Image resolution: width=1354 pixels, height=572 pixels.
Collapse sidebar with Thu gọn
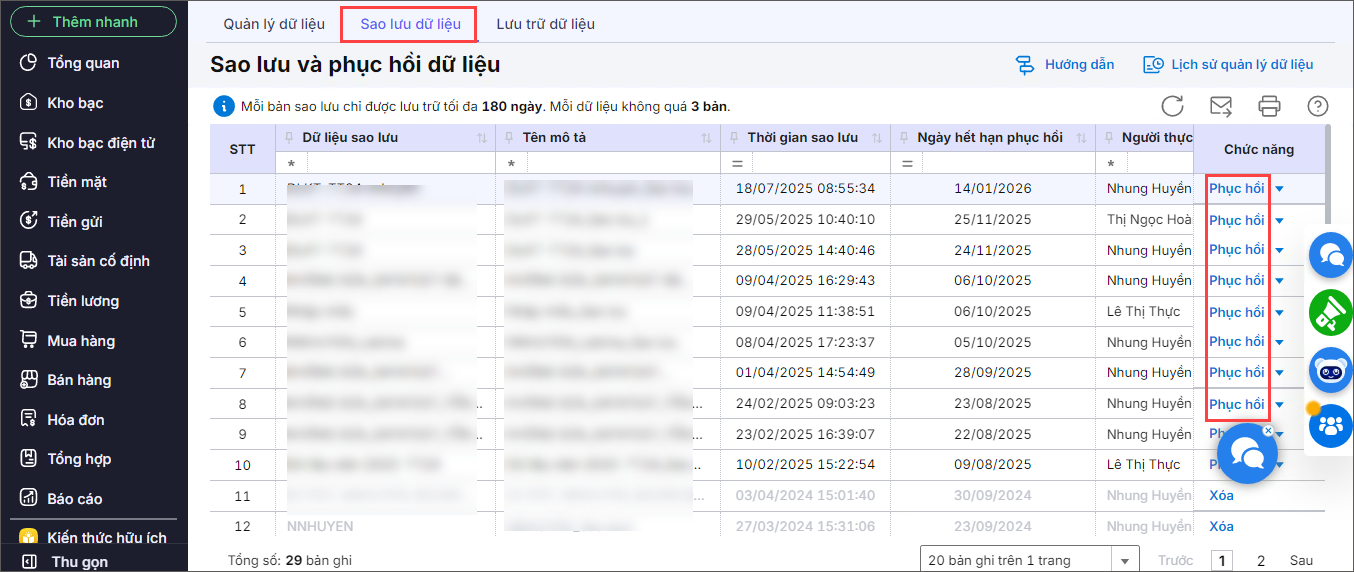pos(79,562)
